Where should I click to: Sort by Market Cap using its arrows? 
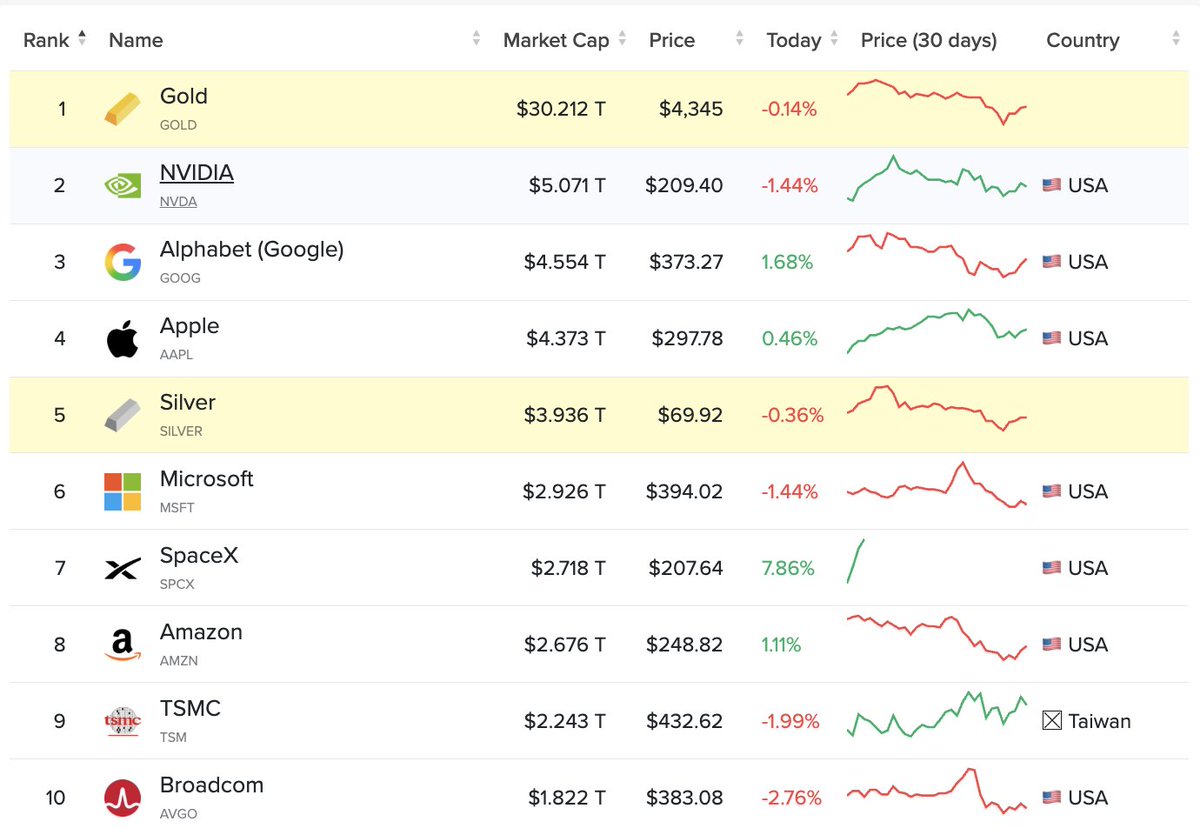pos(622,39)
